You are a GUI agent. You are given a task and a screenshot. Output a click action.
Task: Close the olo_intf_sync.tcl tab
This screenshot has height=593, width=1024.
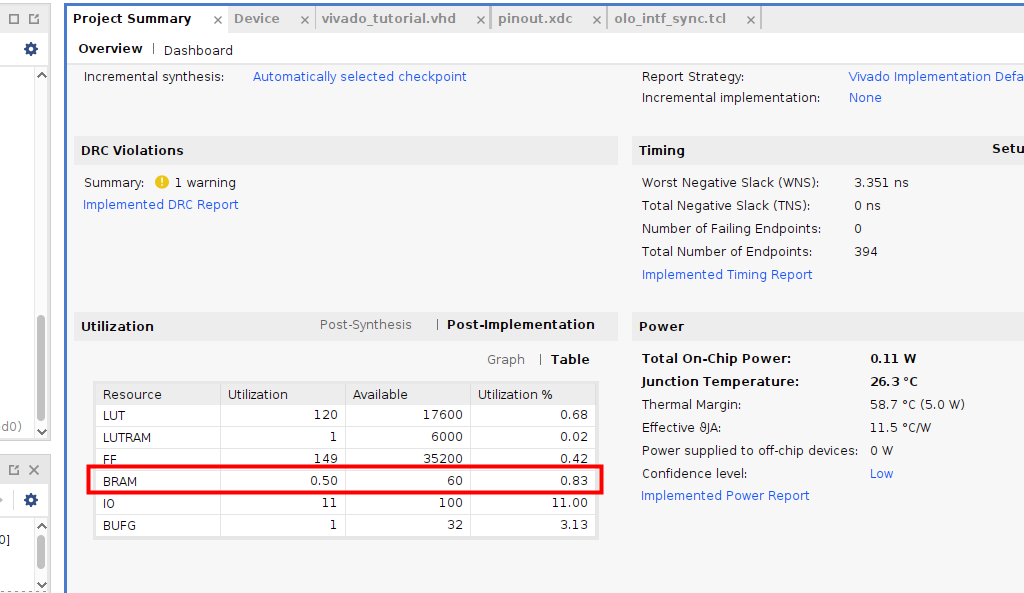pos(751,20)
